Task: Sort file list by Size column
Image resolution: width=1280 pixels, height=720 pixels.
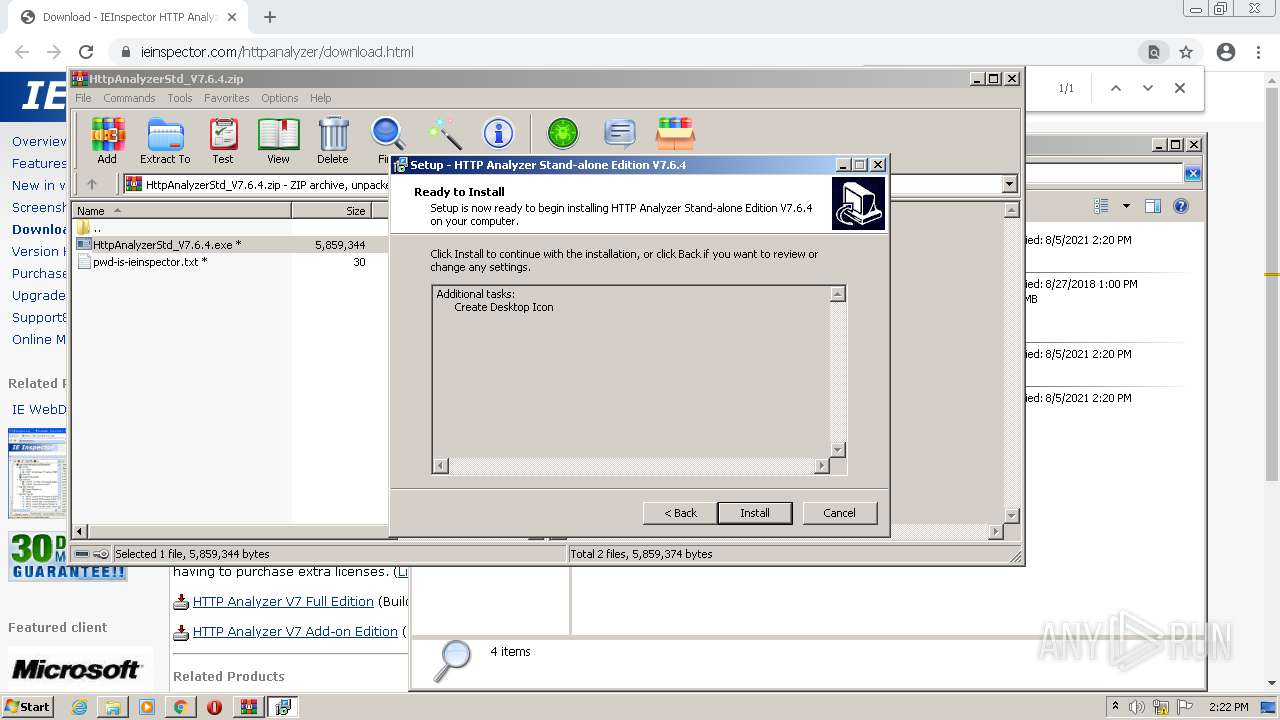Action: (331, 211)
